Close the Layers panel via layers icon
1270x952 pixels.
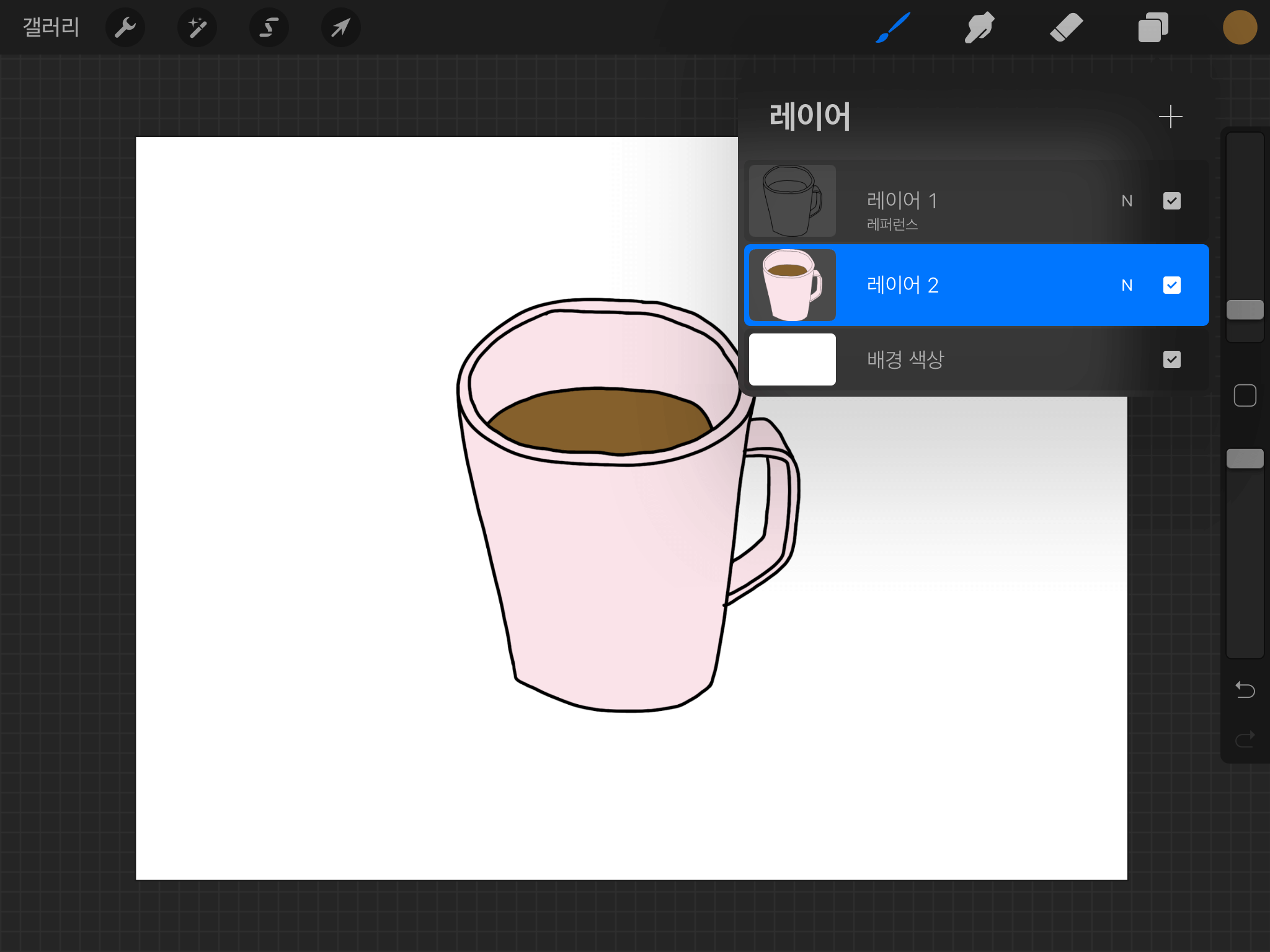pos(1153,27)
